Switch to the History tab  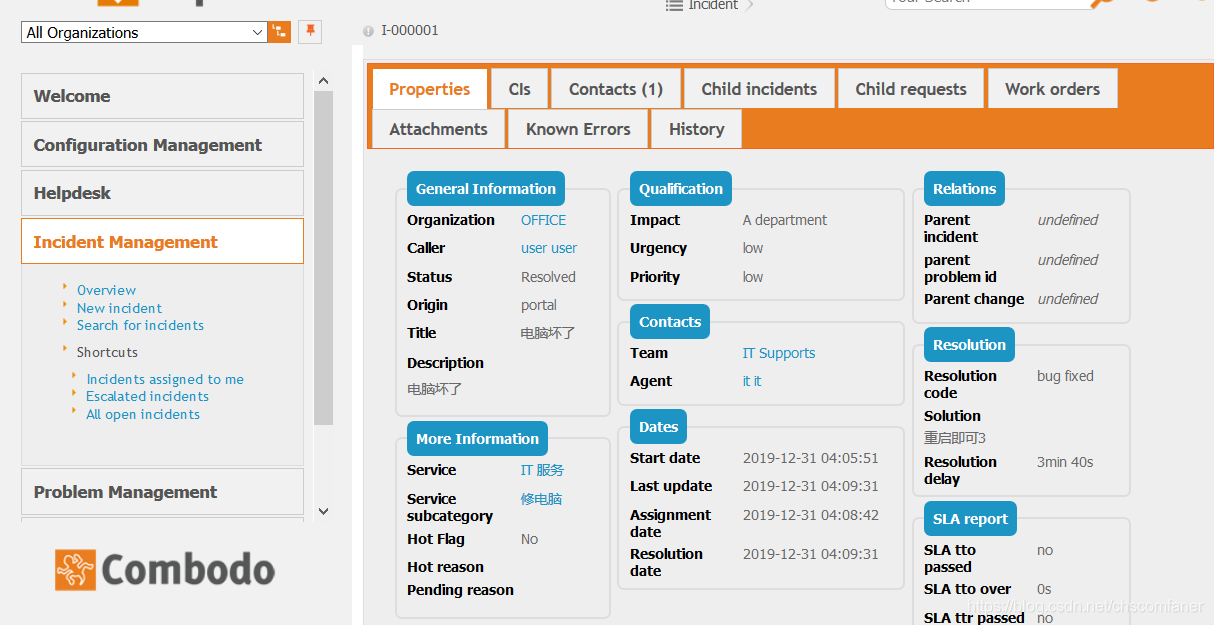click(696, 129)
